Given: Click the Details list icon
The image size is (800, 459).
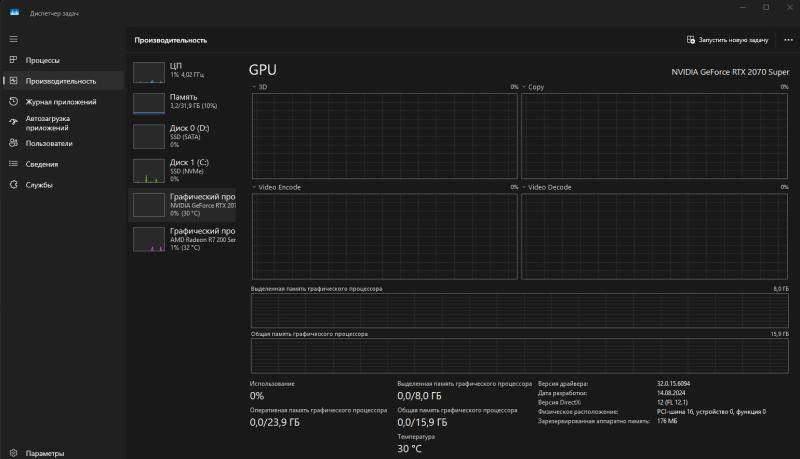Looking at the screenshot, I should coord(14,164).
